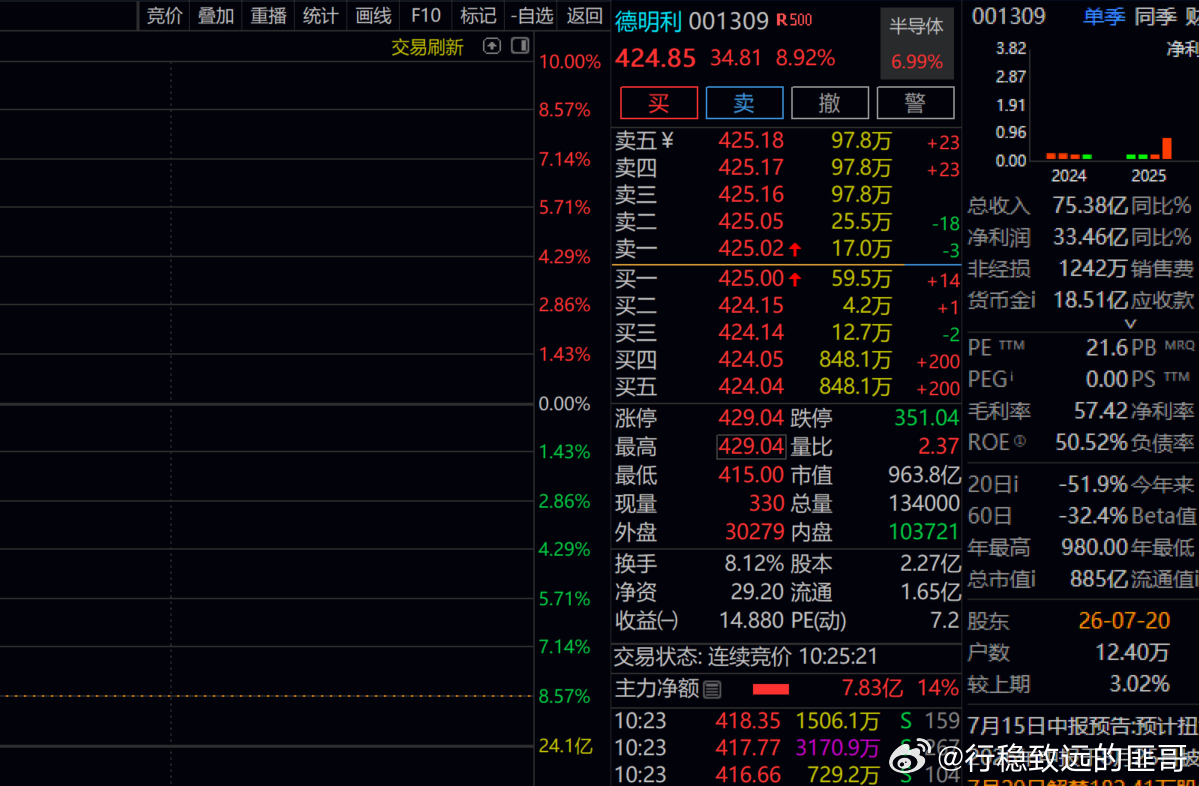Image resolution: width=1199 pixels, height=786 pixels.
Task: Click the info icon beside 总市值
Action: pyautogui.click(x=1031, y=579)
